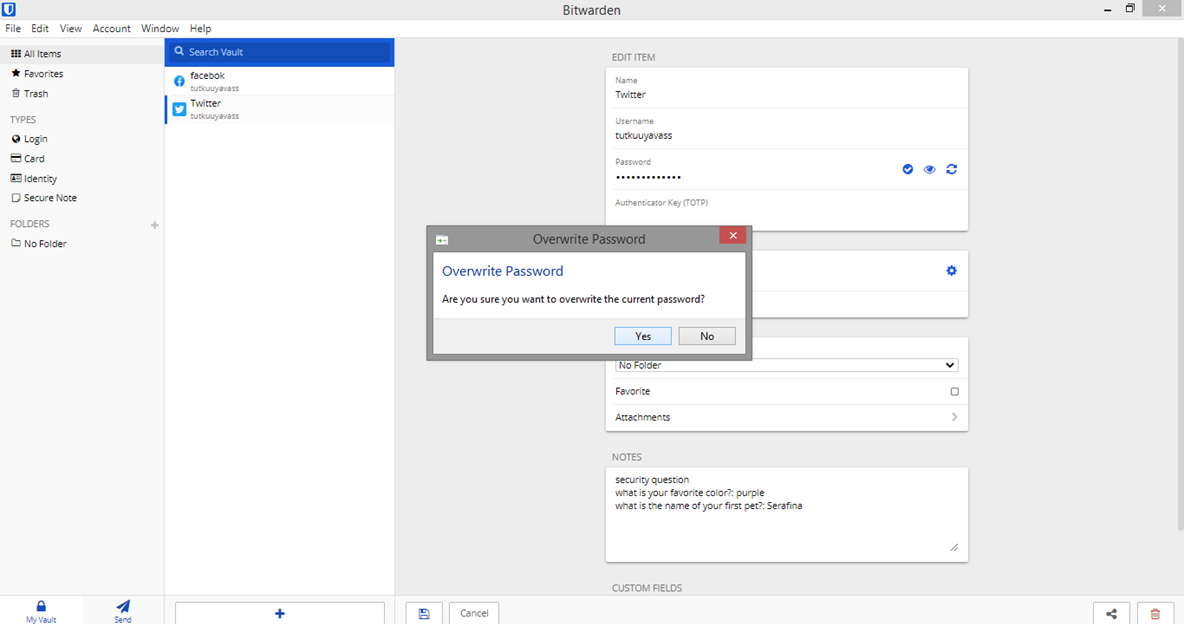Check if password has been exposed icon

click(x=908, y=169)
